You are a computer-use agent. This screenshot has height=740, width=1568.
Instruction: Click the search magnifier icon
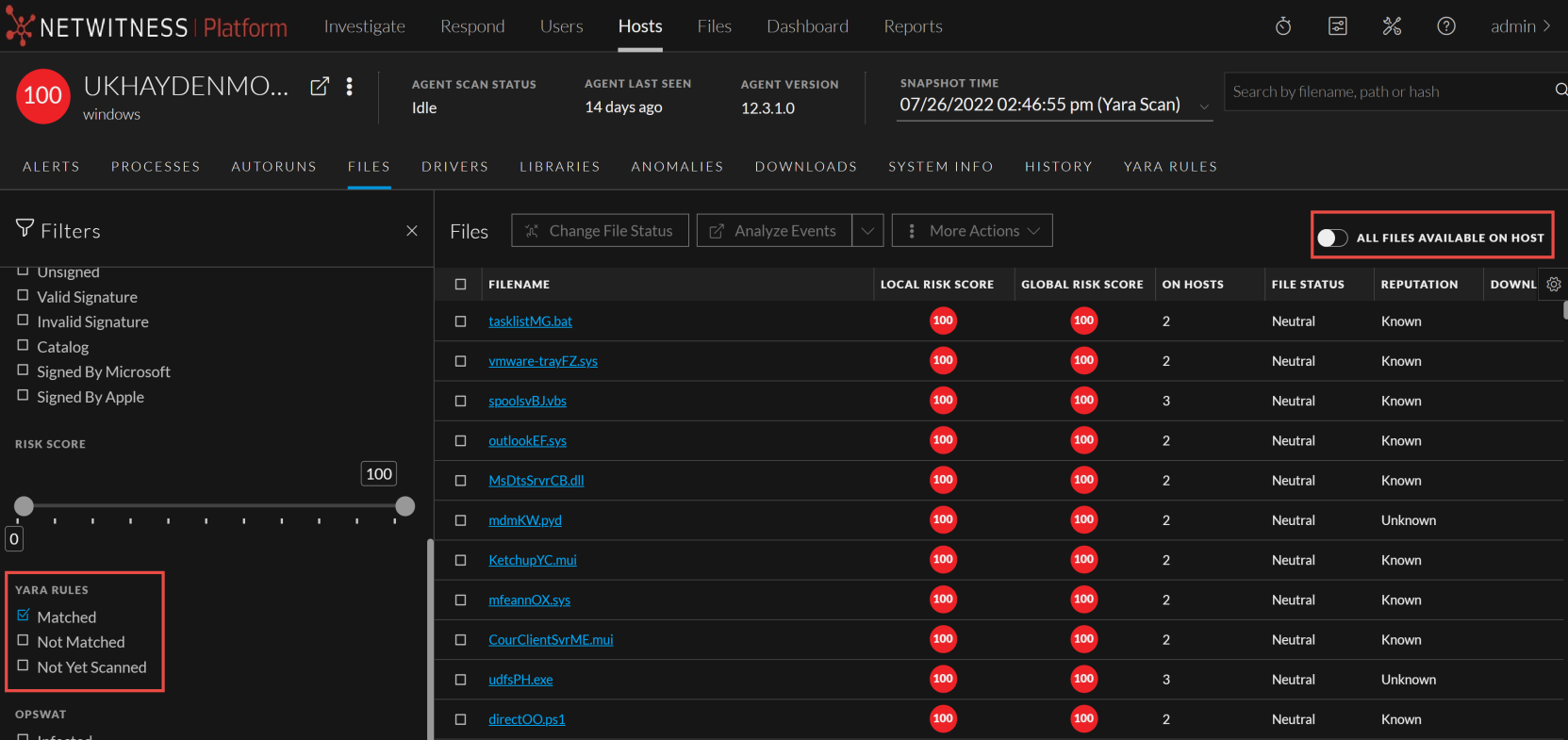pyautogui.click(x=1560, y=90)
